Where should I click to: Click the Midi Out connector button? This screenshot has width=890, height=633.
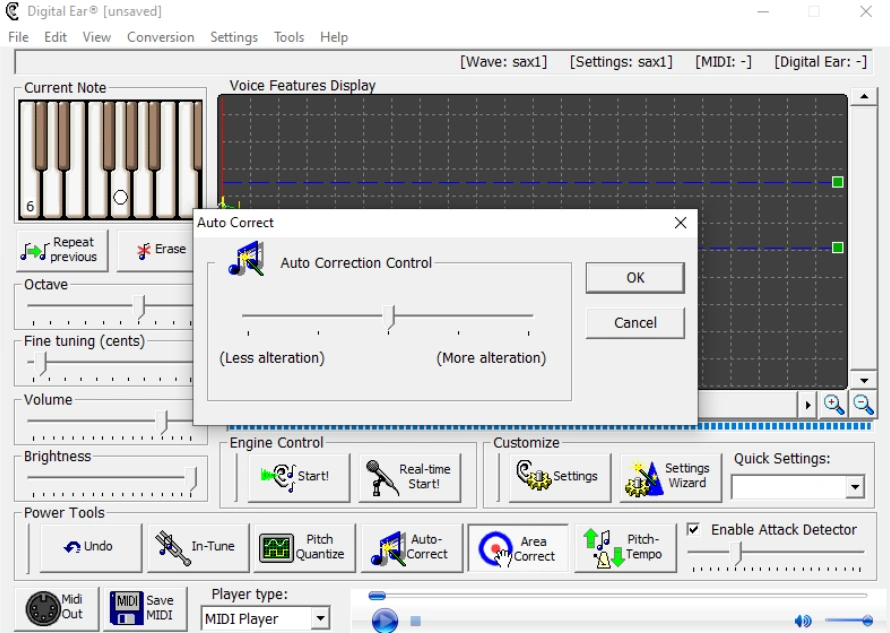point(57,607)
